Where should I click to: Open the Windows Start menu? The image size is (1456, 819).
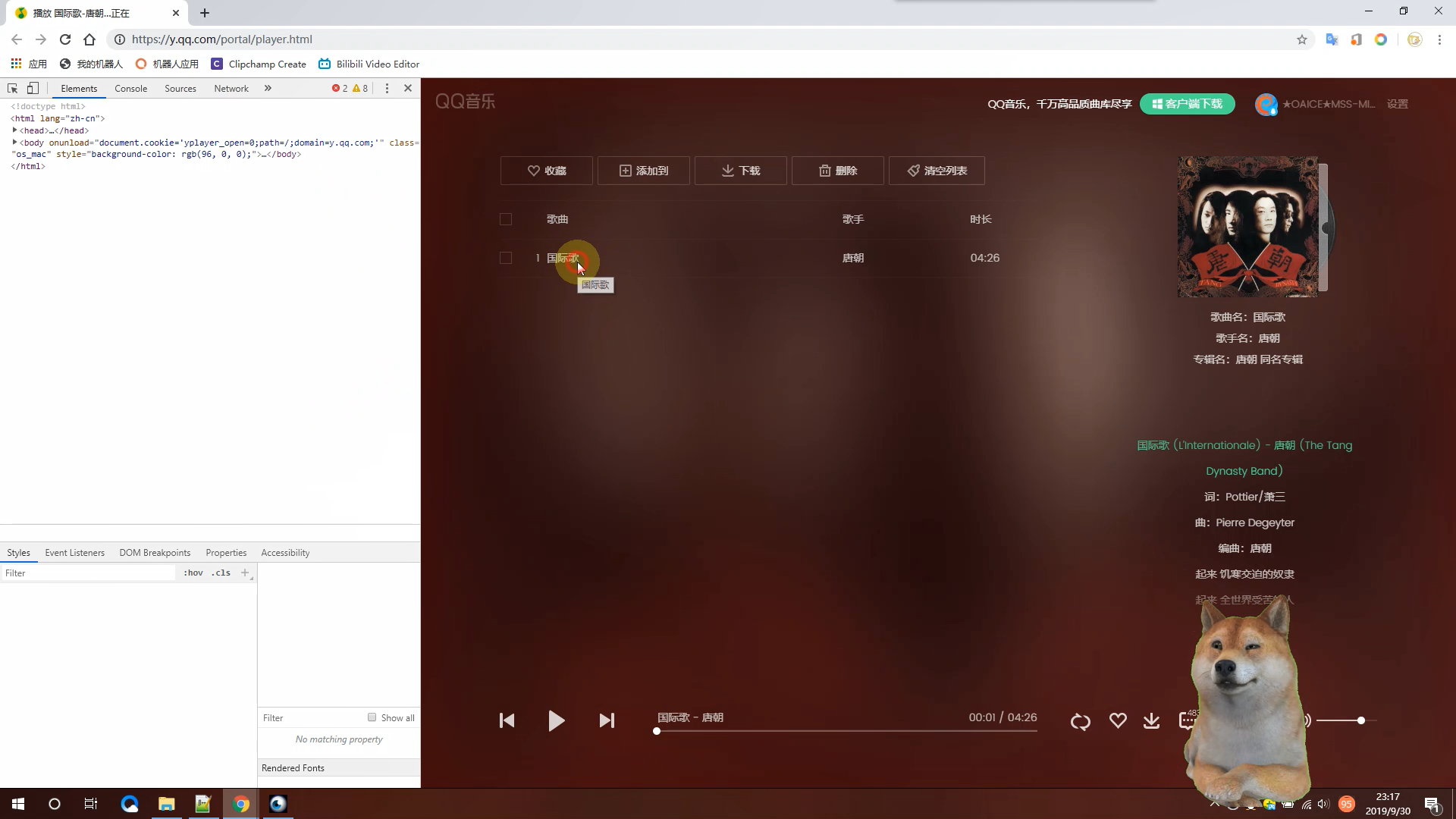point(18,804)
